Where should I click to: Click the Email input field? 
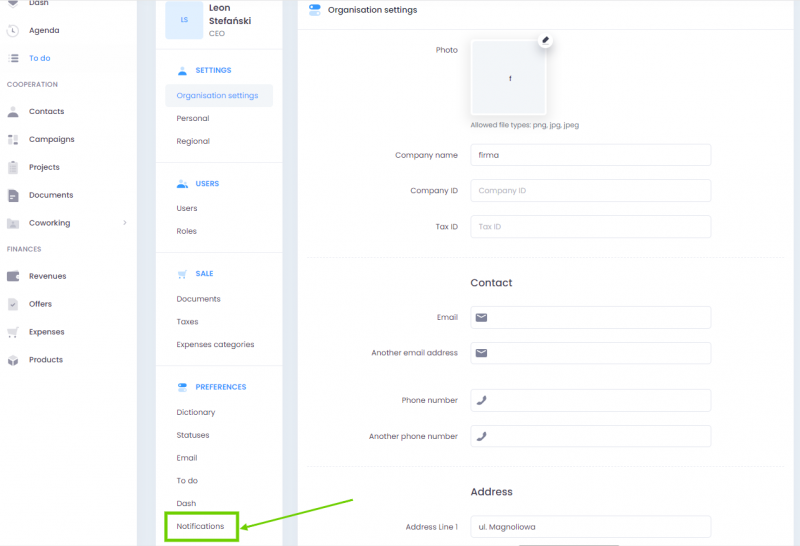pos(590,318)
